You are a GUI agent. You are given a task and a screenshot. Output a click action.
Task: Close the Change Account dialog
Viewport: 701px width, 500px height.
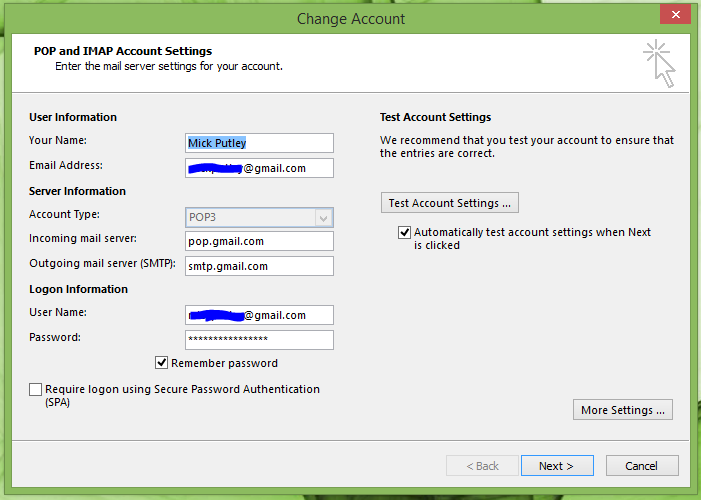pyautogui.click(x=676, y=14)
